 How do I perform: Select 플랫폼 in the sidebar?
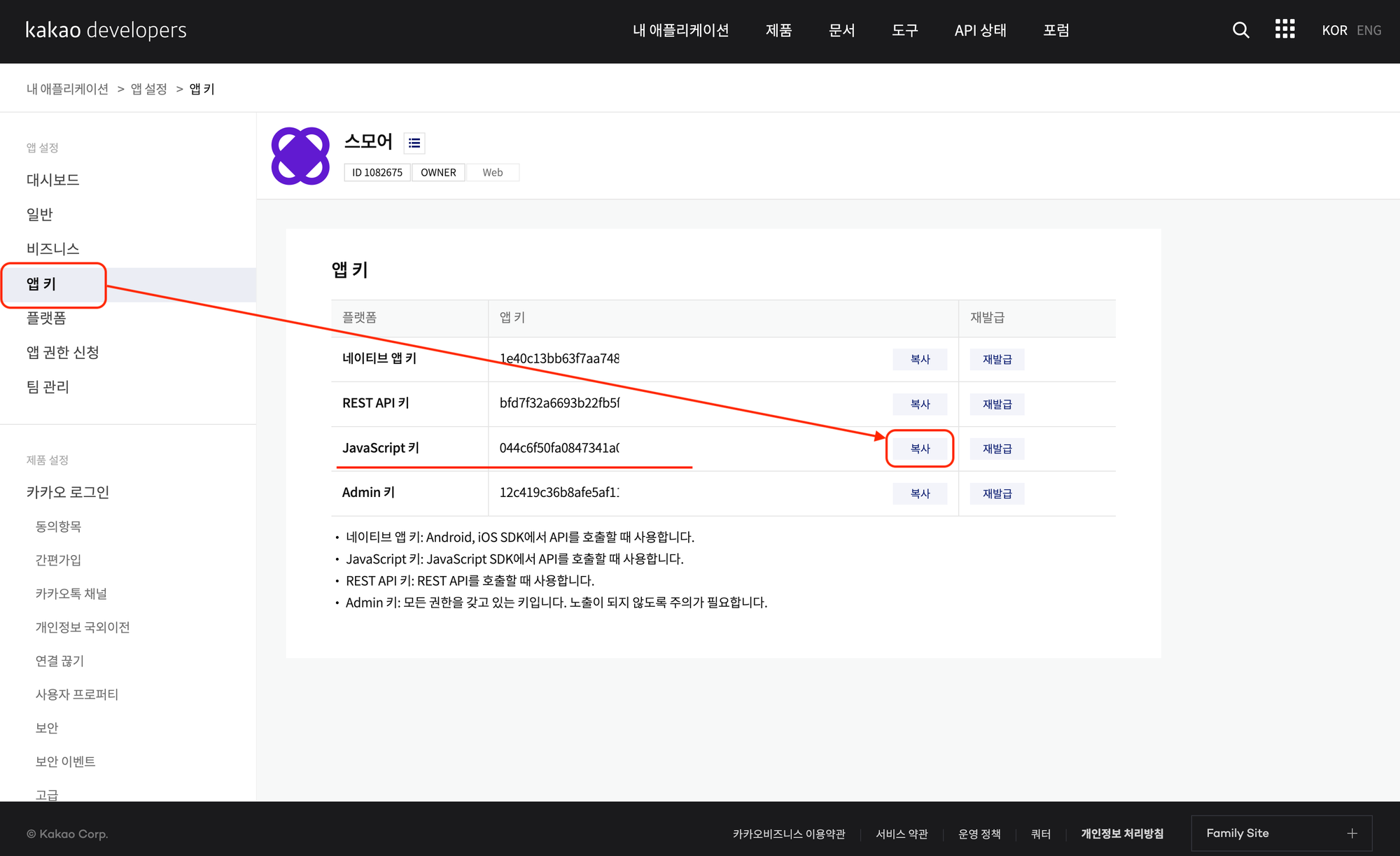tap(46, 318)
